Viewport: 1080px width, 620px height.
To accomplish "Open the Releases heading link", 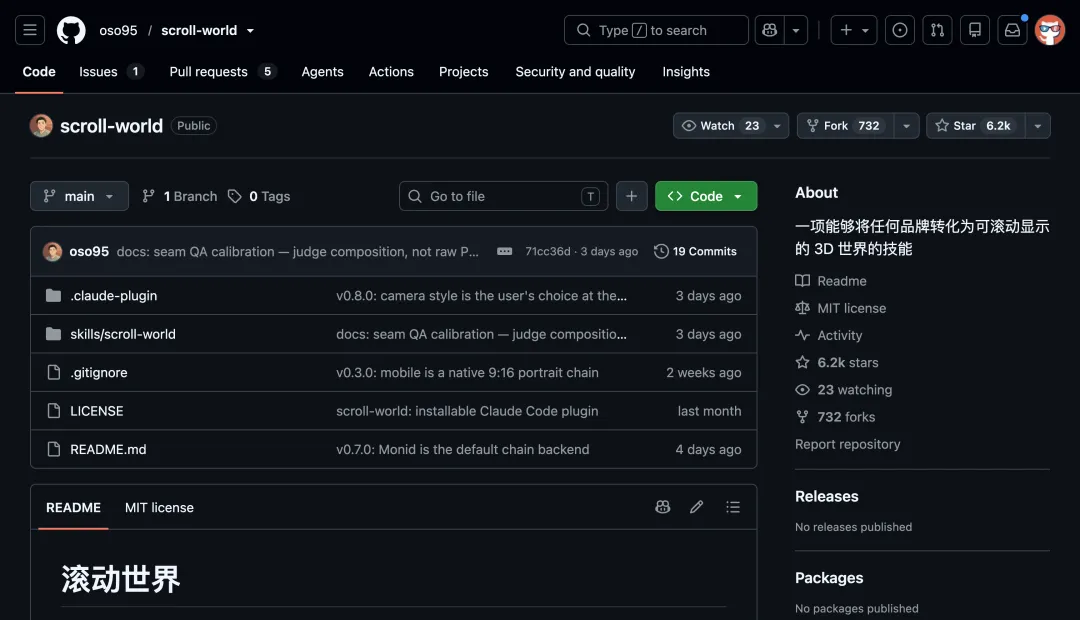I will 827,497.
